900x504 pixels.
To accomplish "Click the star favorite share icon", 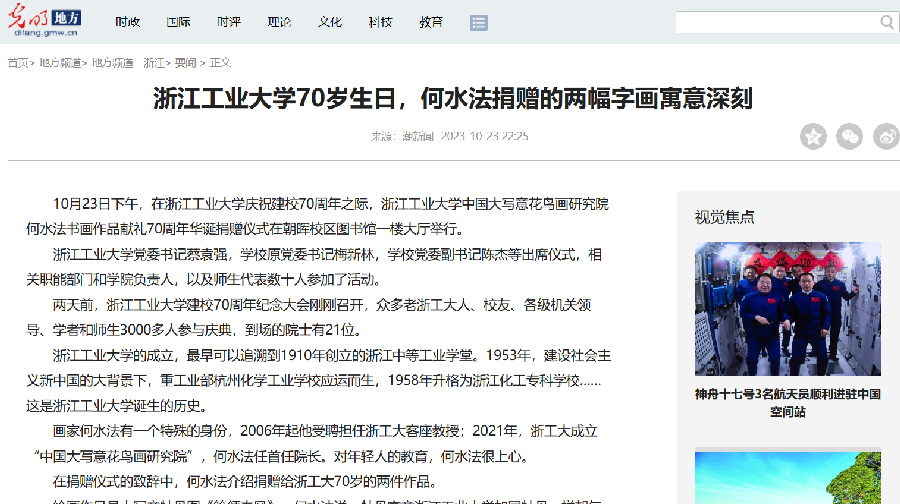I will pyautogui.click(x=813, y=136).
